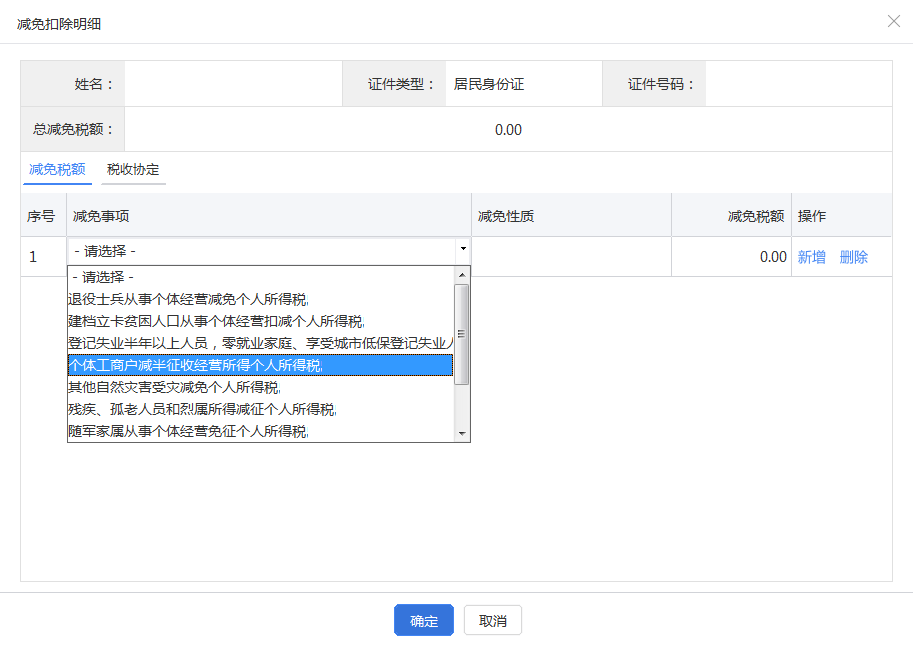Screen dimensions: 913x648
Task: Close the 减免扣除明细 dialog
Action: click(x=894, y=22)
